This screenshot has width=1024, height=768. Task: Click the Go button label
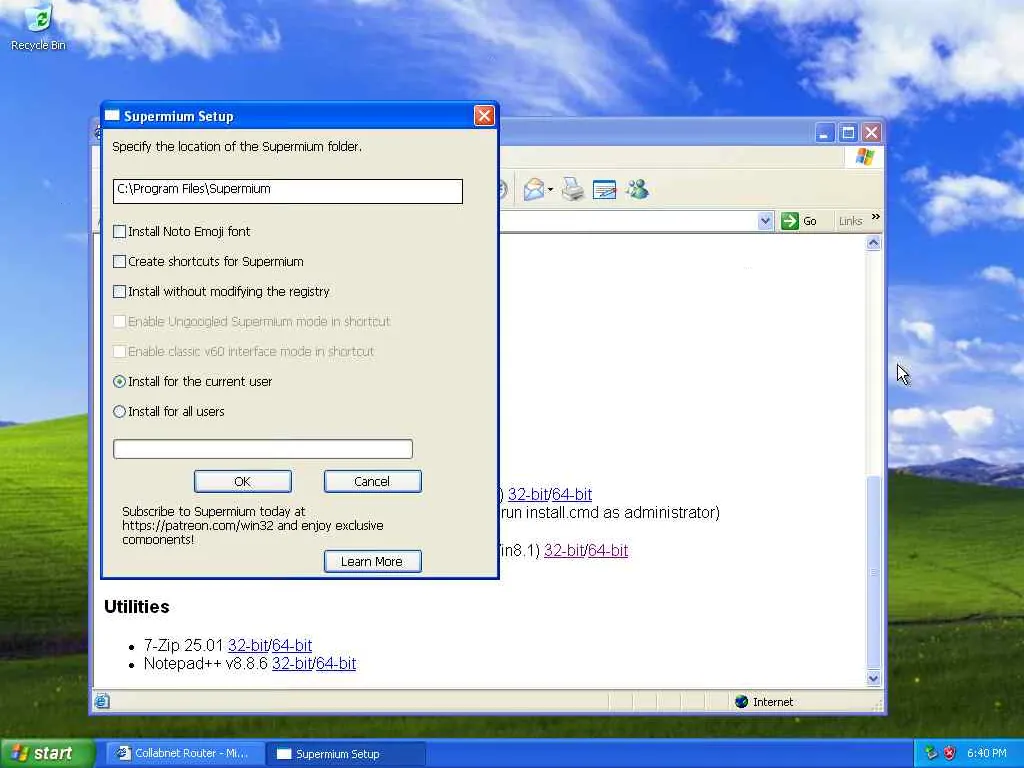pos(810,221)
